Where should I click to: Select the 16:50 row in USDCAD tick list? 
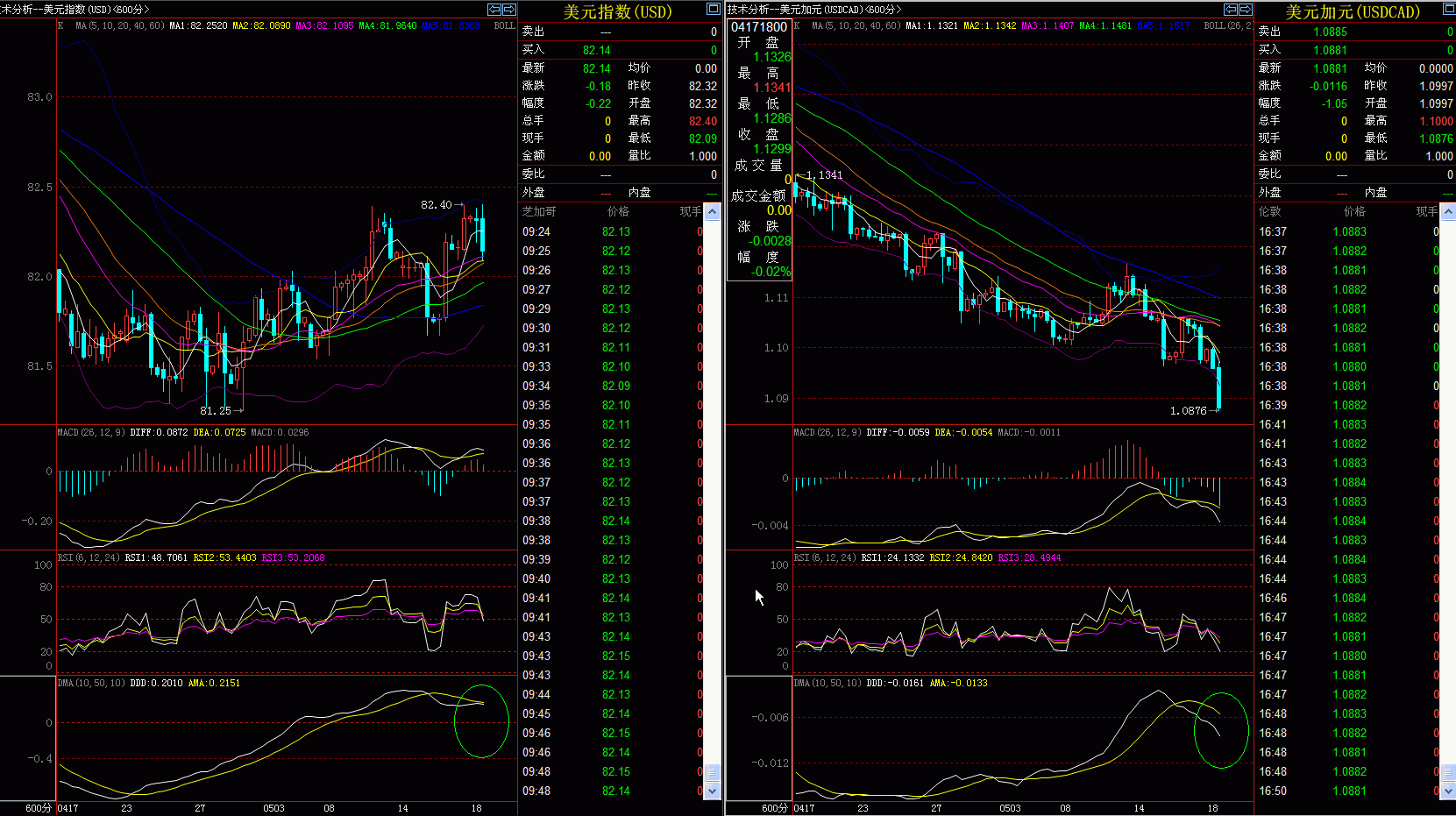pos(1348,791)
